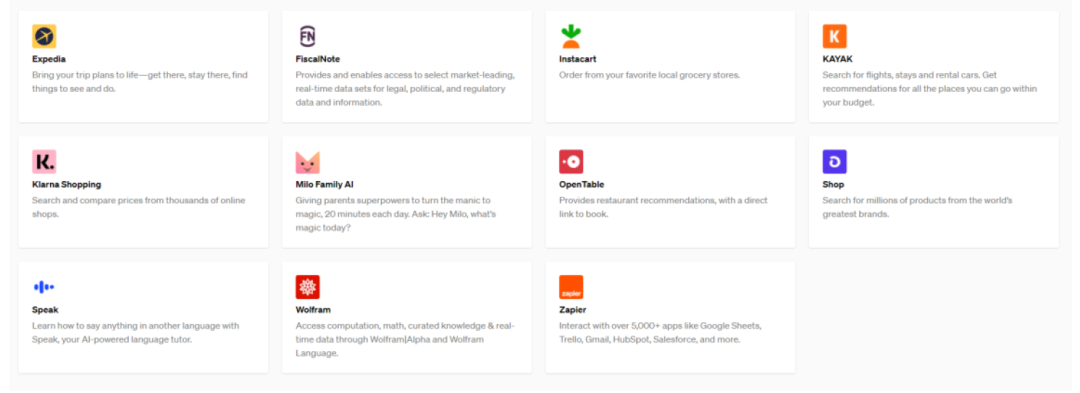Click the Instacart carrot icon
The height and width of the screenshot is (393, 1080).
coord(571,36)
